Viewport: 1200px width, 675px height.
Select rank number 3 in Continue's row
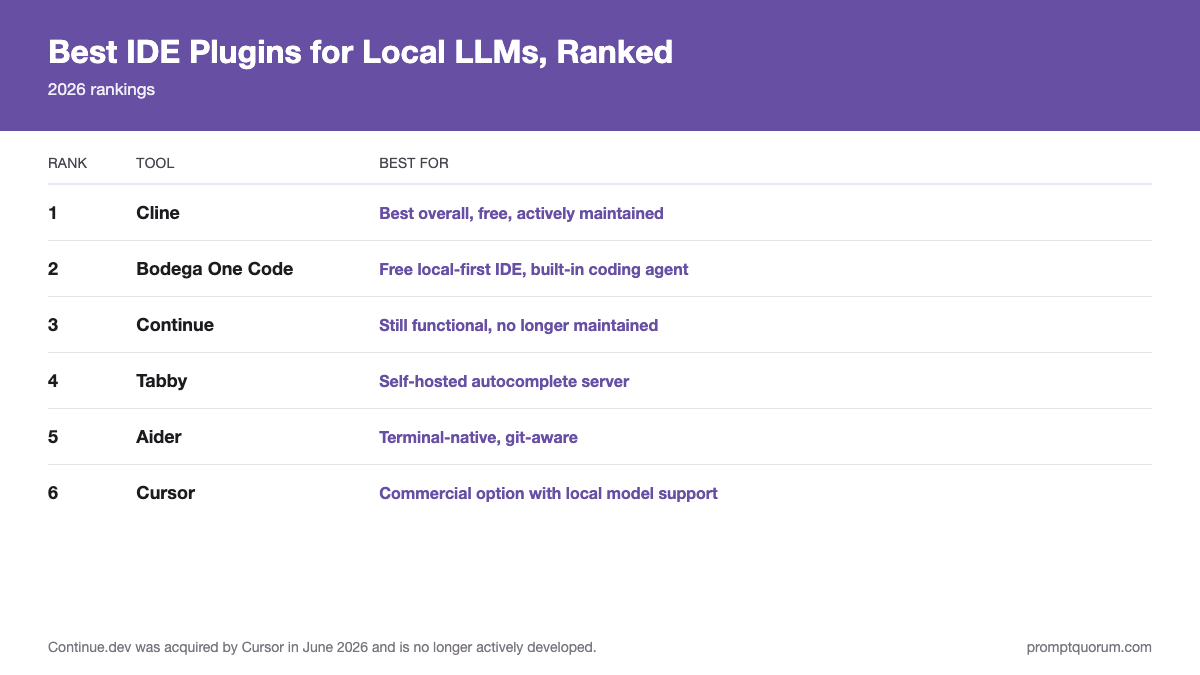53,325
